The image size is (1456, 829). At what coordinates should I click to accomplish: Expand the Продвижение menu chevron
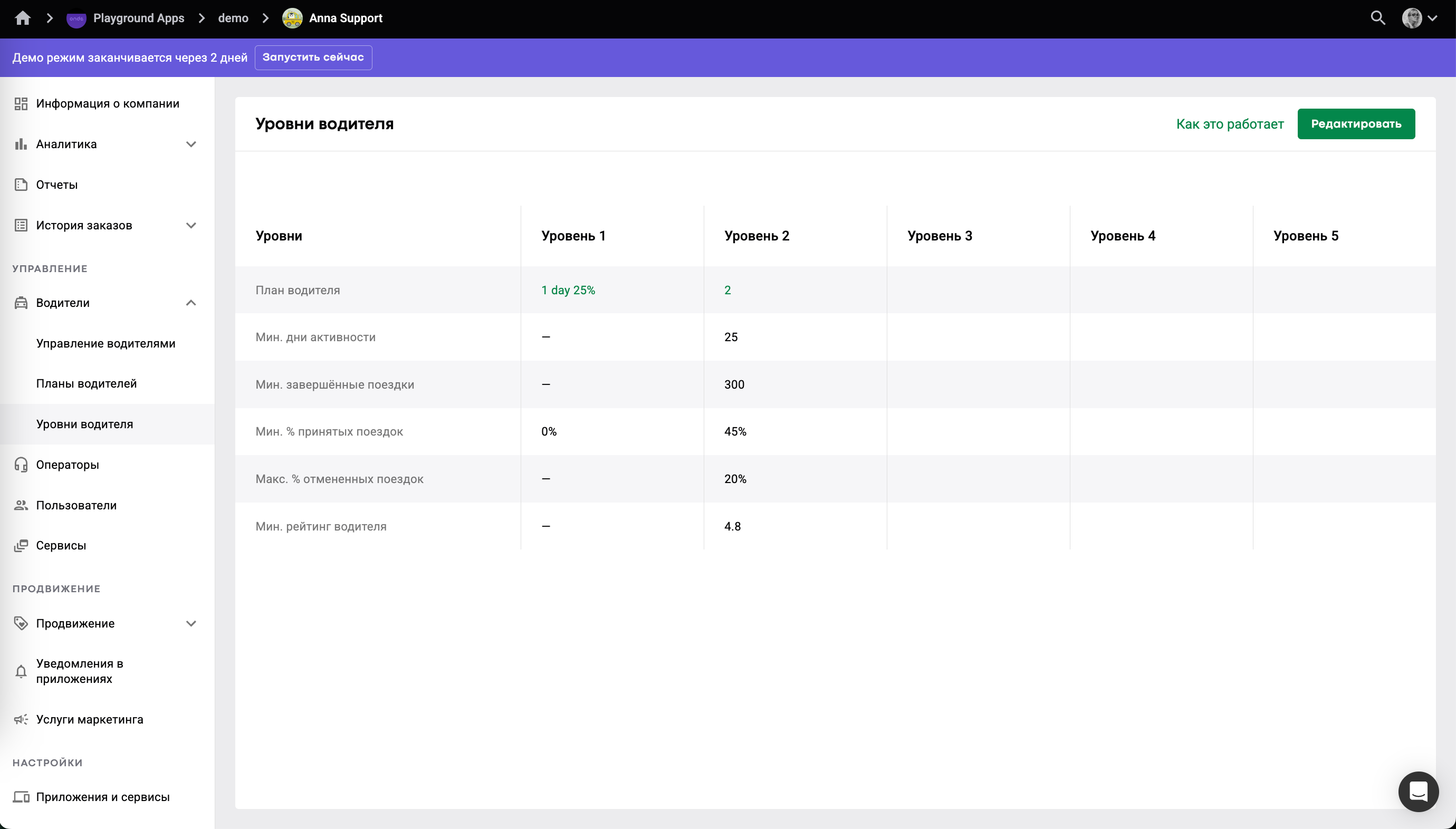coord(191,623)
